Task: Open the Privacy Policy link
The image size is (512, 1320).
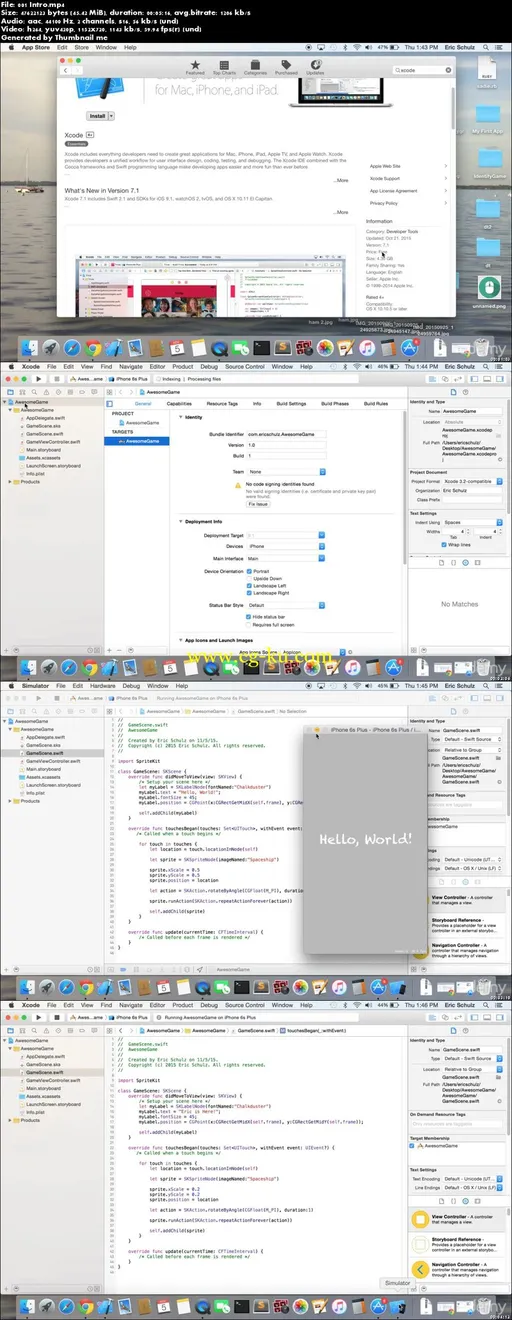Action: click(384, 202)
